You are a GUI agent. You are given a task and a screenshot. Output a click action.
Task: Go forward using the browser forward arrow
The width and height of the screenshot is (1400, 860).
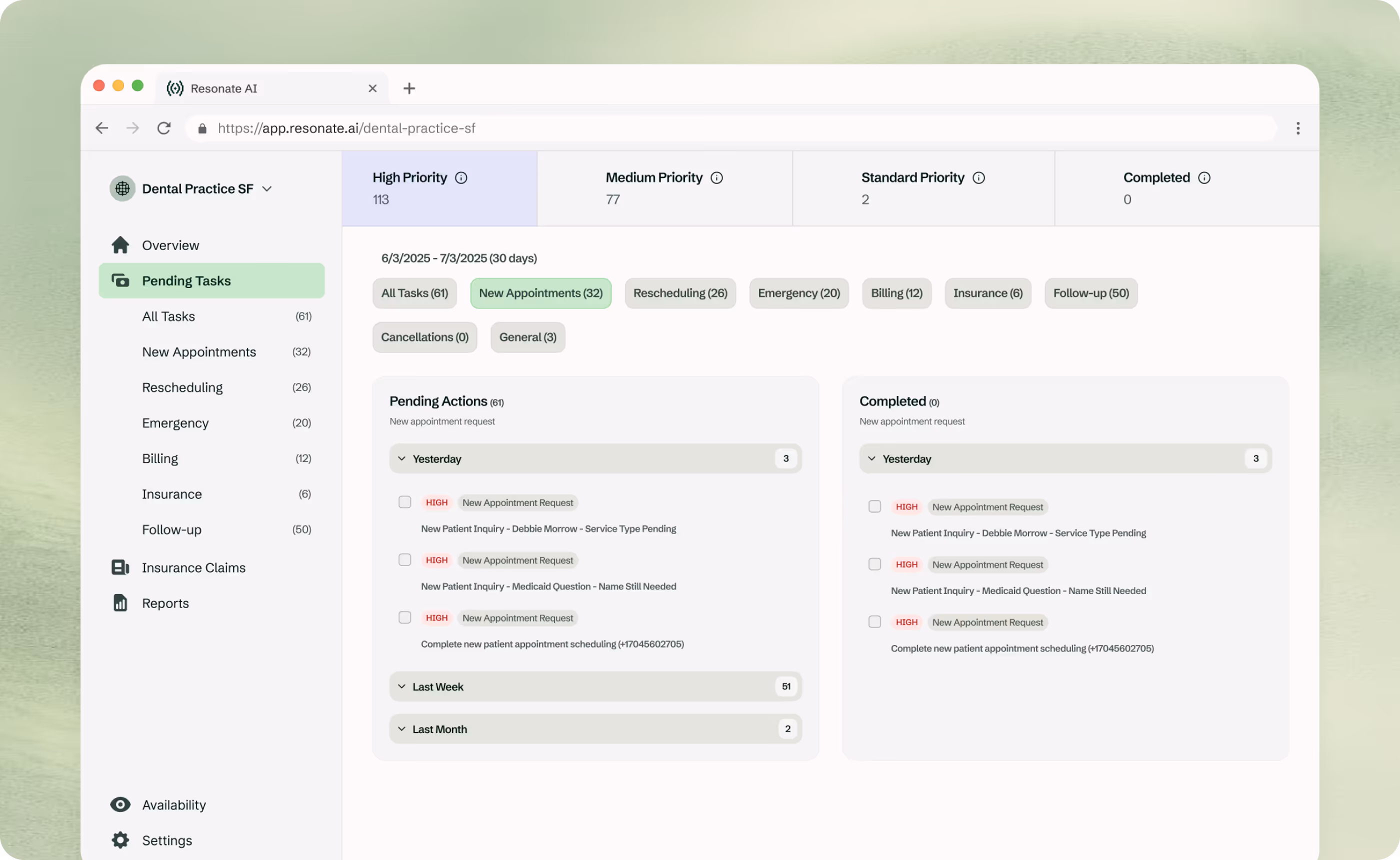tap(132, 128)
